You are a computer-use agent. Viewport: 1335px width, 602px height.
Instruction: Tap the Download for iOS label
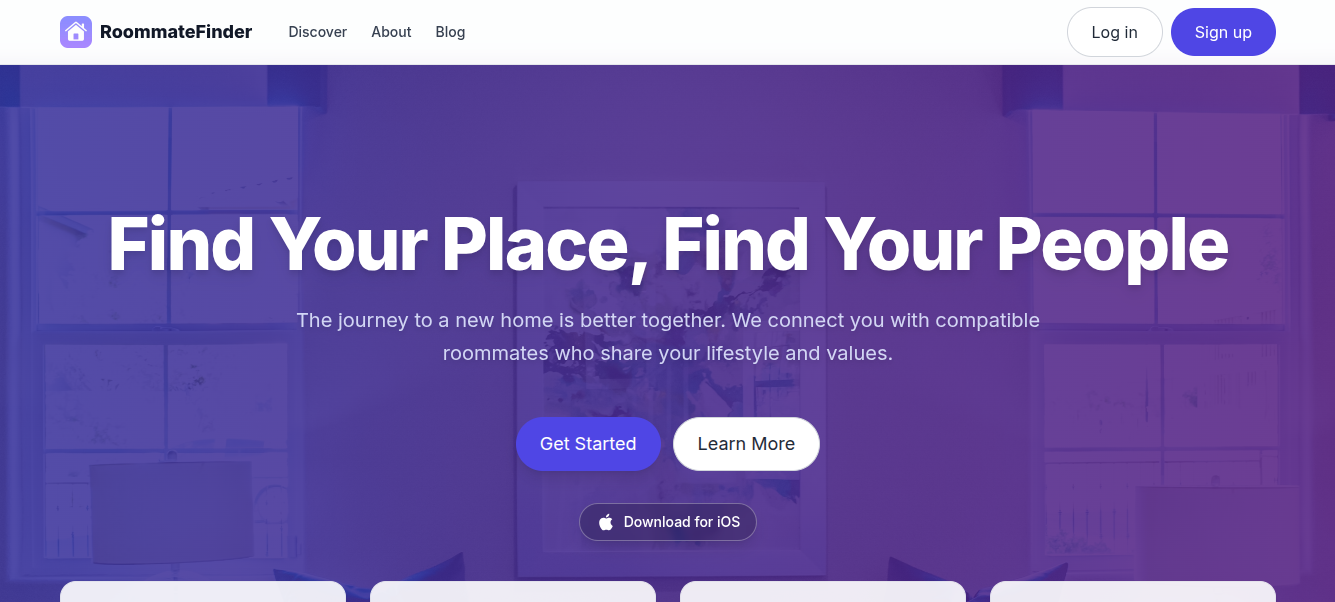click(682, 522)
